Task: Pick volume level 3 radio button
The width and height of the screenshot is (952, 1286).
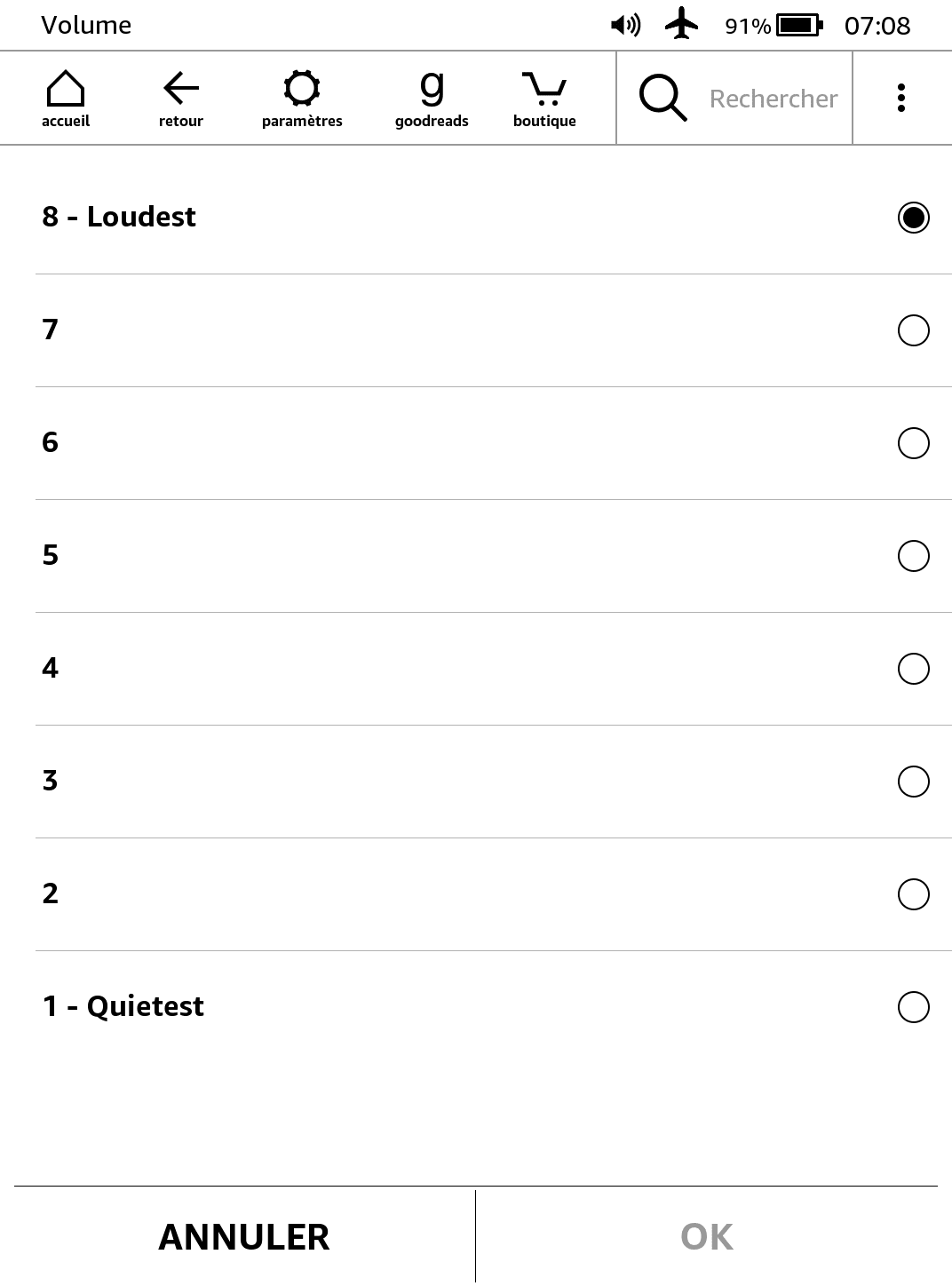Action: coord(914,782)
